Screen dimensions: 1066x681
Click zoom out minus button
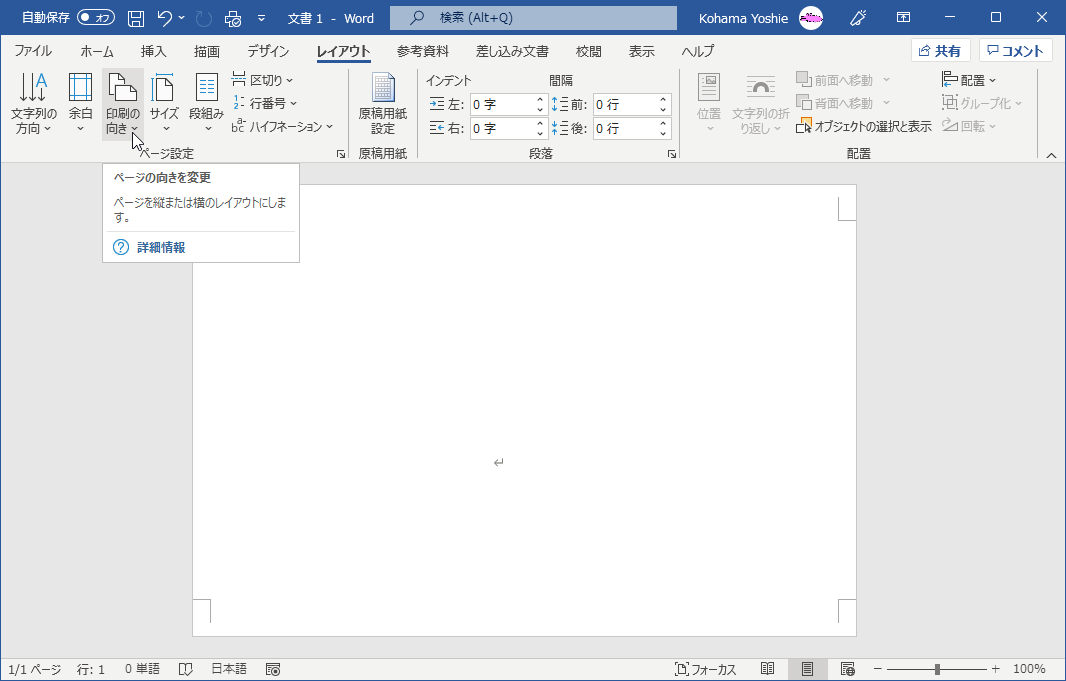878,669
